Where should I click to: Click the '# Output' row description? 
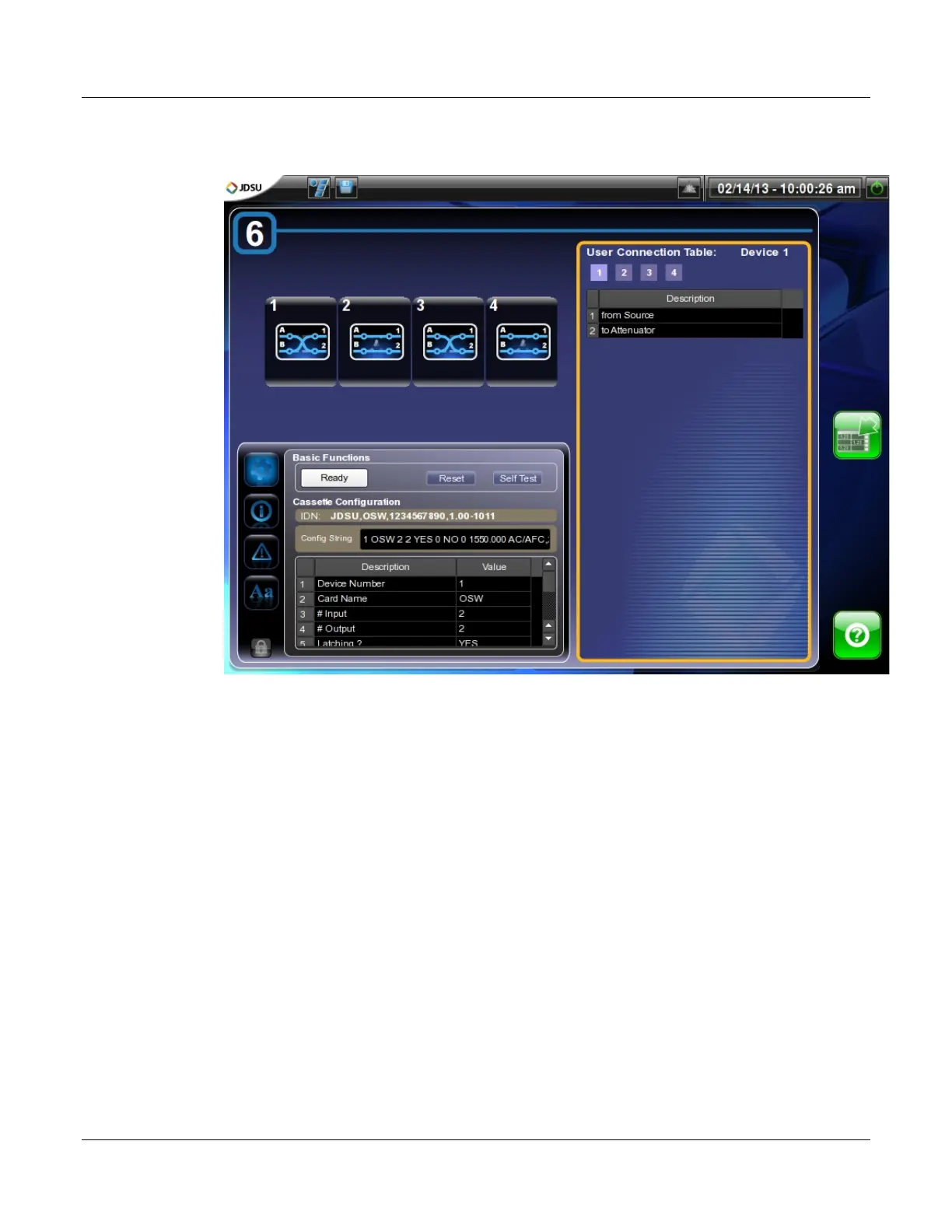[x=385, y=628]
